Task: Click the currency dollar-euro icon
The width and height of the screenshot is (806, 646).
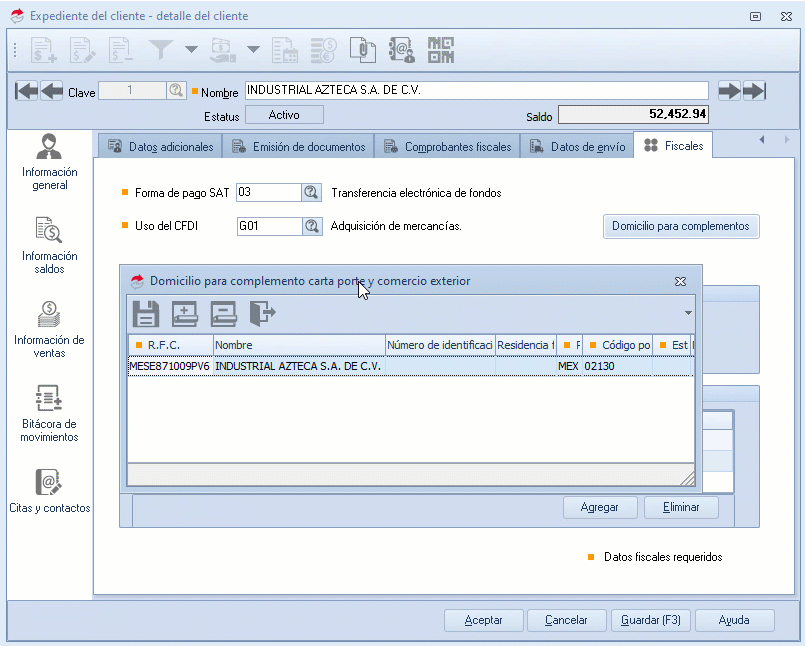Action: point(324,50)
